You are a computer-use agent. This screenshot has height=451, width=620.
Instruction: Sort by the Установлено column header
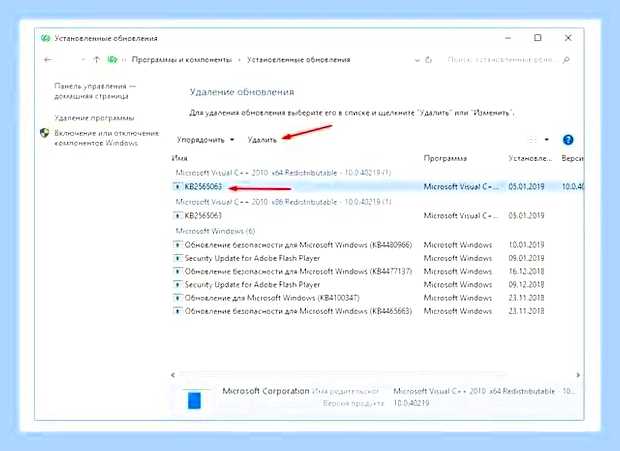pos(530,158)
